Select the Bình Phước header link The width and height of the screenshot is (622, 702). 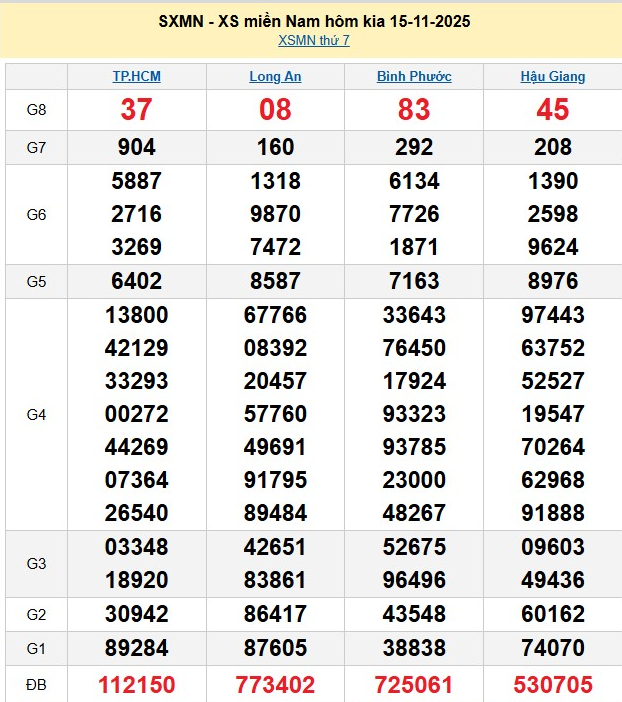point(414,76)
